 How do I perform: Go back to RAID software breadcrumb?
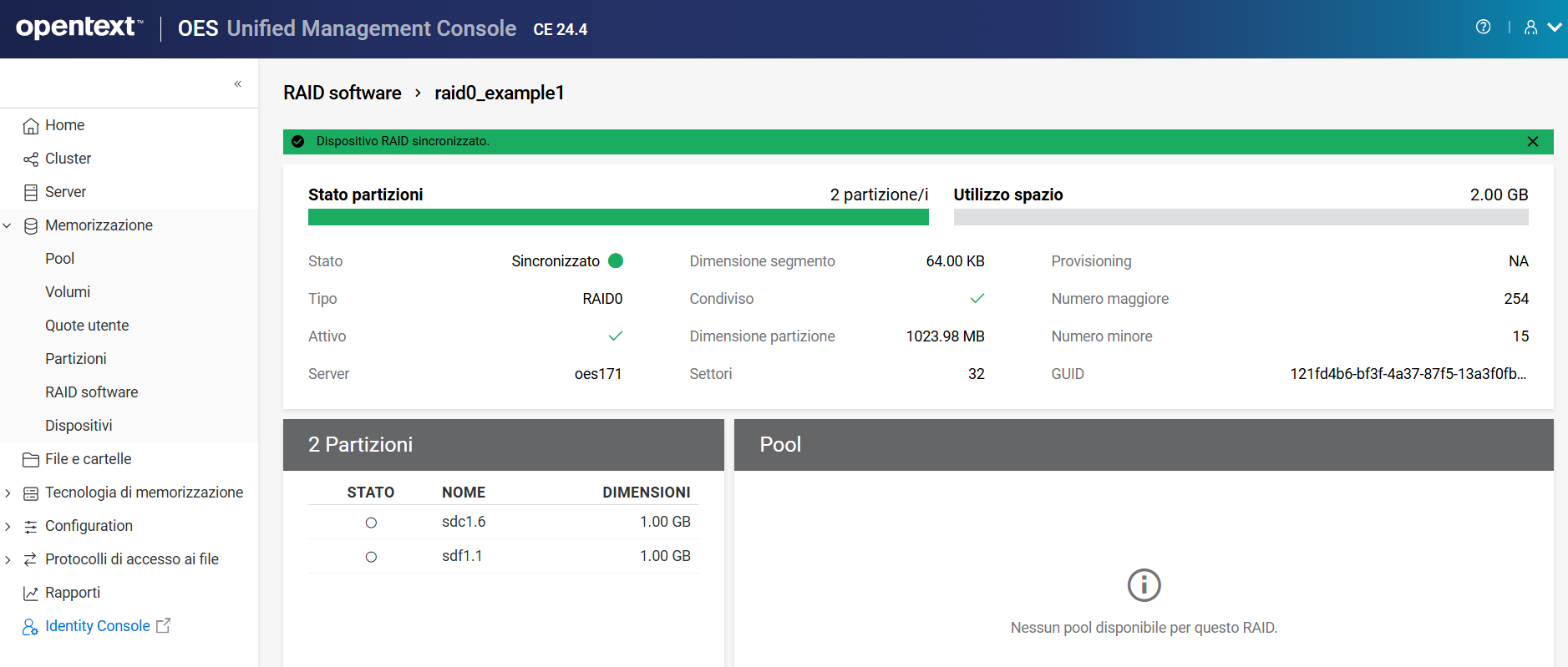pyautogui.click(x=342, y=93)
